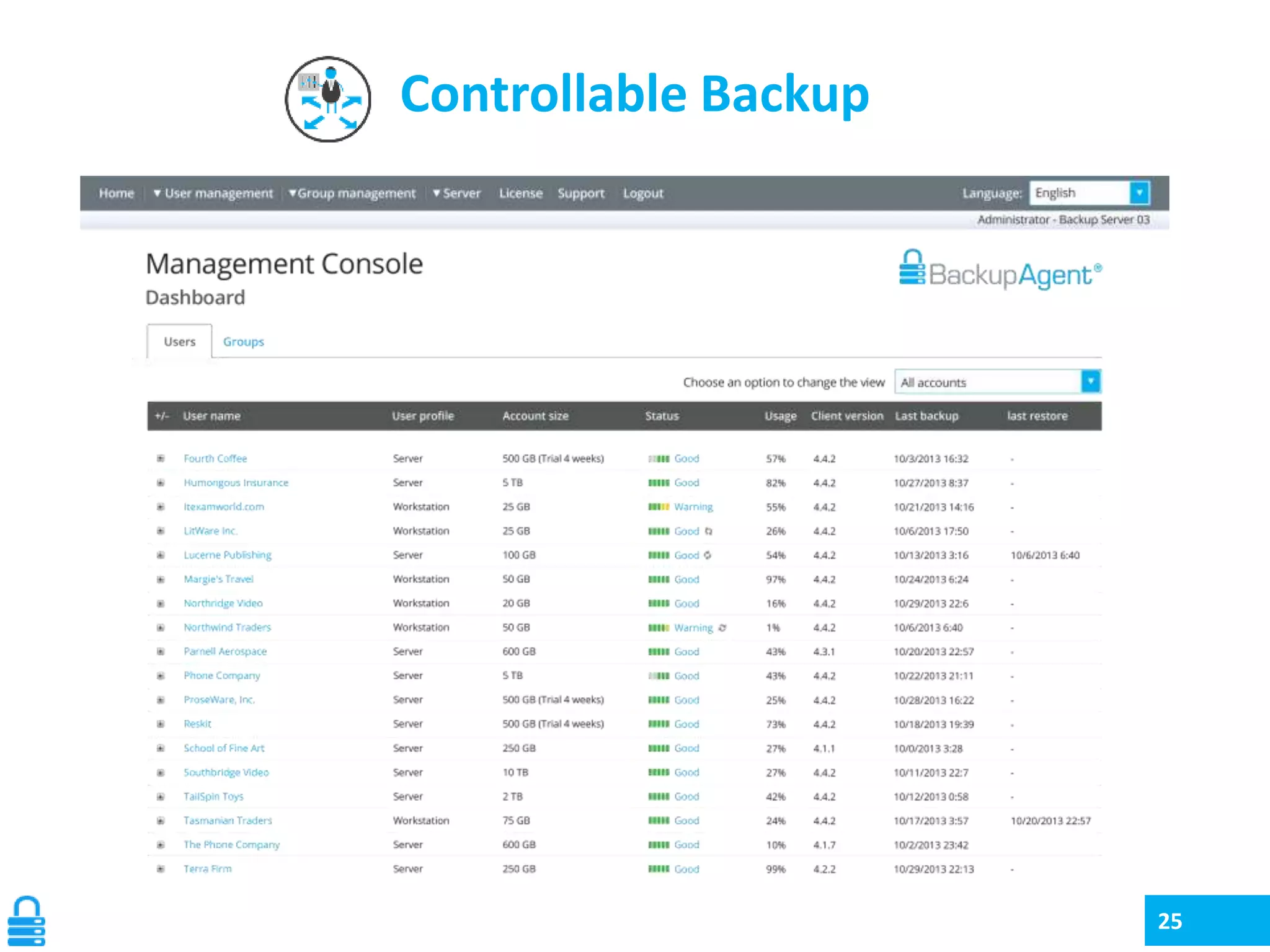Click last restore date 10/6/2013 6:40
This screenshot has width=1270, height=952.
tap(1045, 555)
